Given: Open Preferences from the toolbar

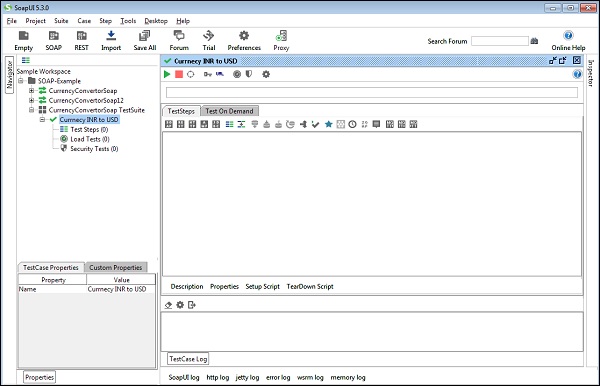Looking at the screenshot, I should coord(244,41).
